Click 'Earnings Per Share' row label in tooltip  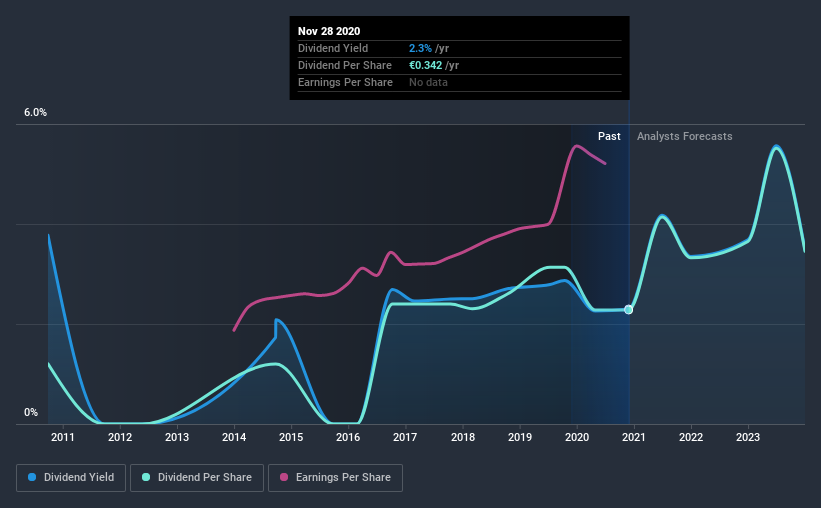click(346, 82)
